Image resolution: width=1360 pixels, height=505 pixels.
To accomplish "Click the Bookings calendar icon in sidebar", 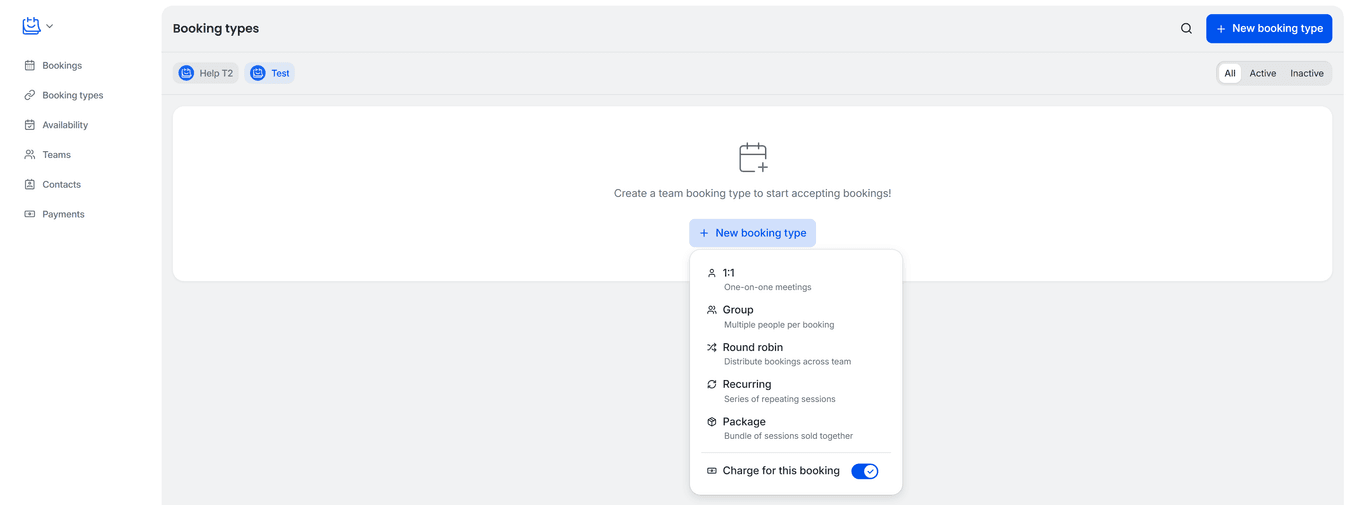I will tap(30, 65).
